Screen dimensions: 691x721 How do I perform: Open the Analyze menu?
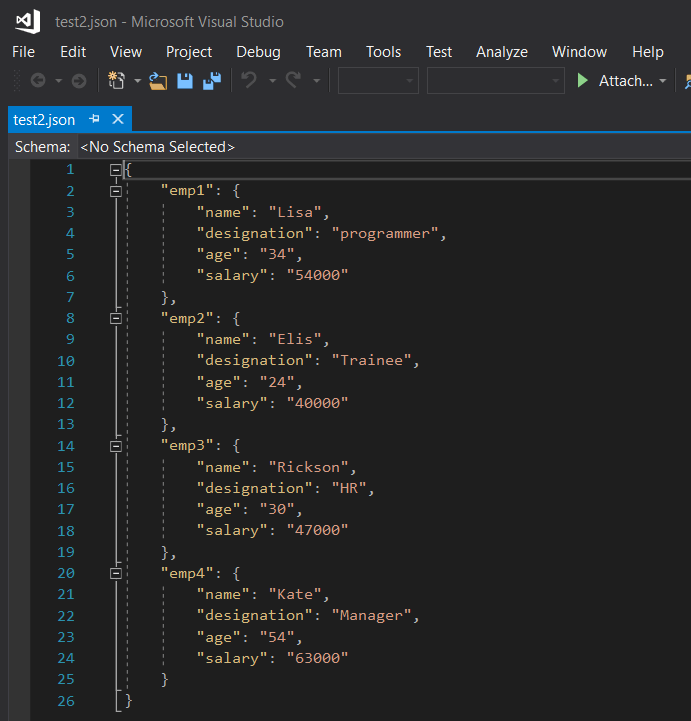tap(502, 52)
